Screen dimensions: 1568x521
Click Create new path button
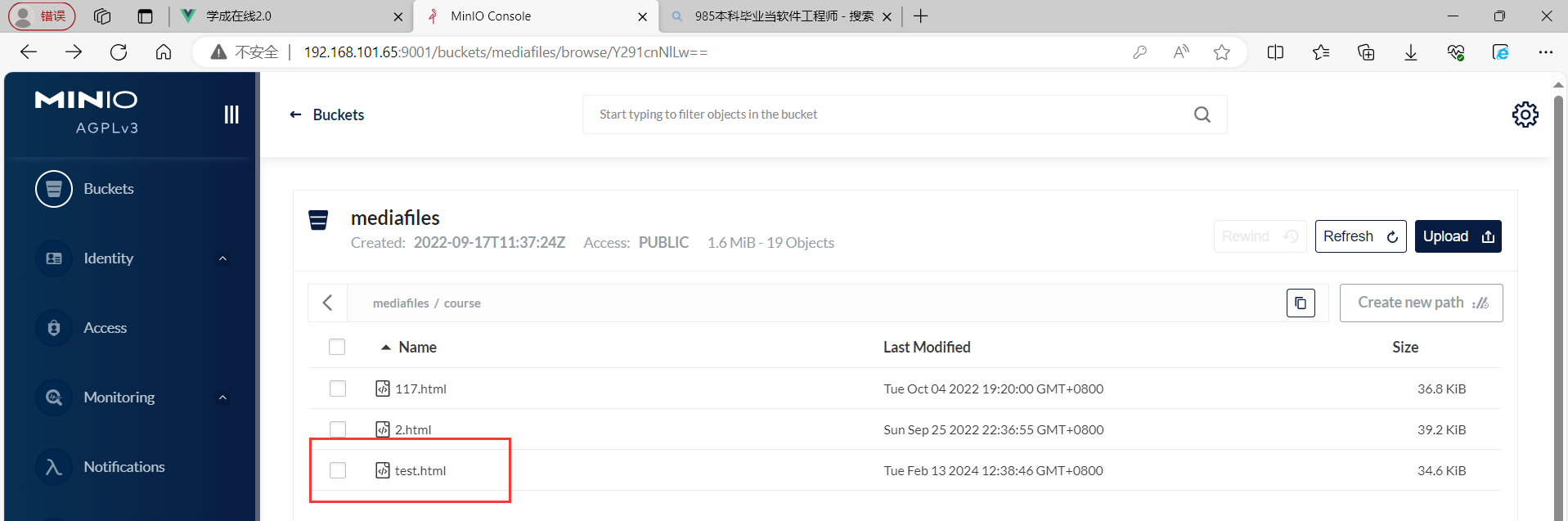[x=1422, y=303]
